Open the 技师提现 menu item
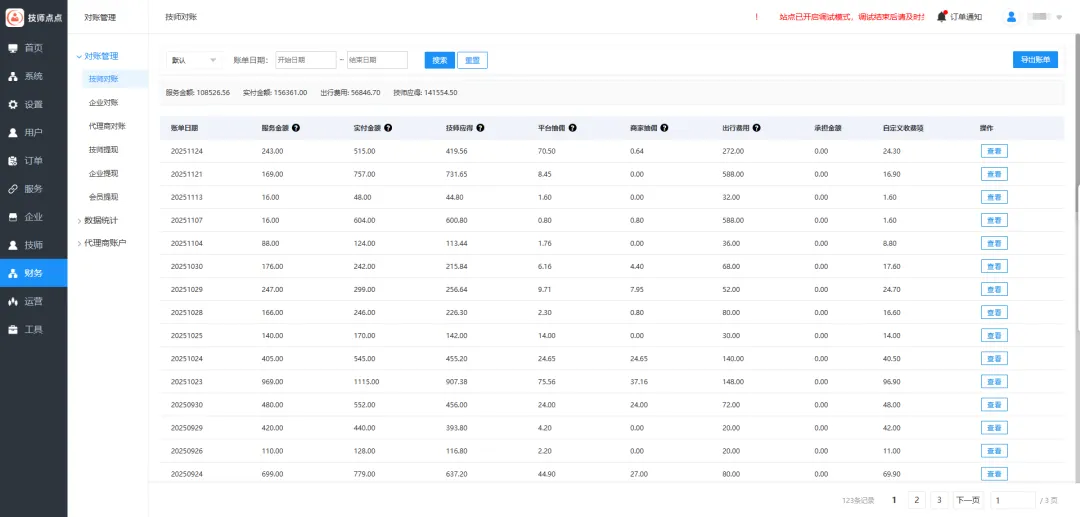This screenshot has height=517, width=1080. coord(103,149)
